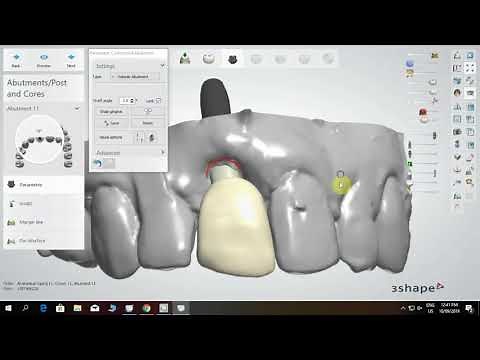The width and height of the screenshot is (480, 360).
Task: Open the Die interface workflow step
Action: [x=43, y=241]
